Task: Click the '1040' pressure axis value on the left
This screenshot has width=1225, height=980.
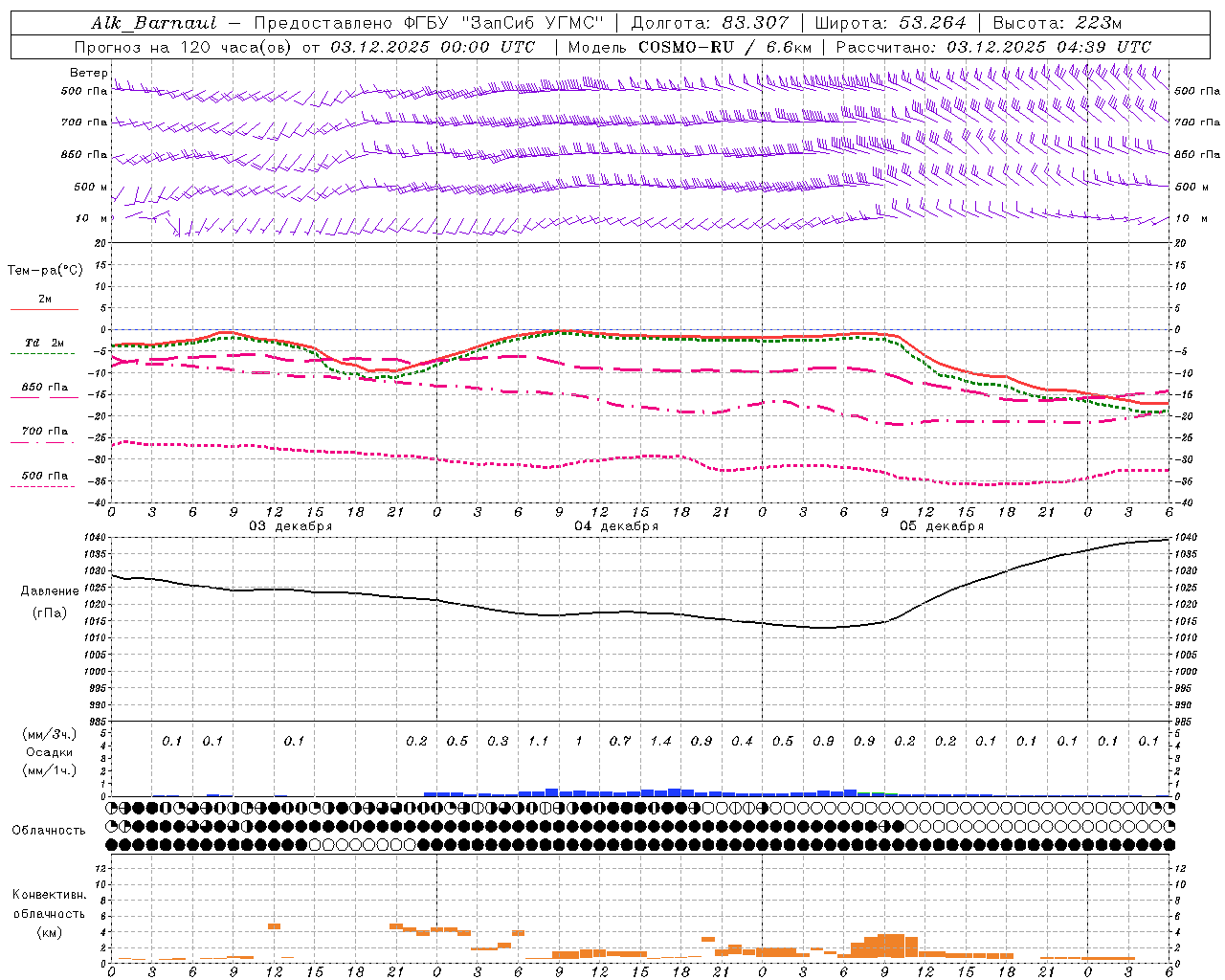Action: [93, 538]
